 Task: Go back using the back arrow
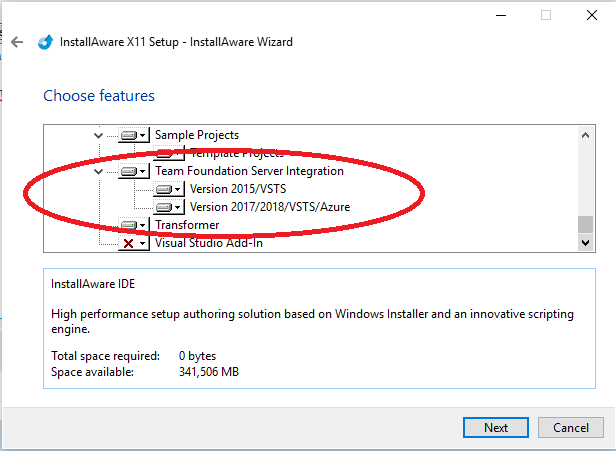(x=17, y=42)
